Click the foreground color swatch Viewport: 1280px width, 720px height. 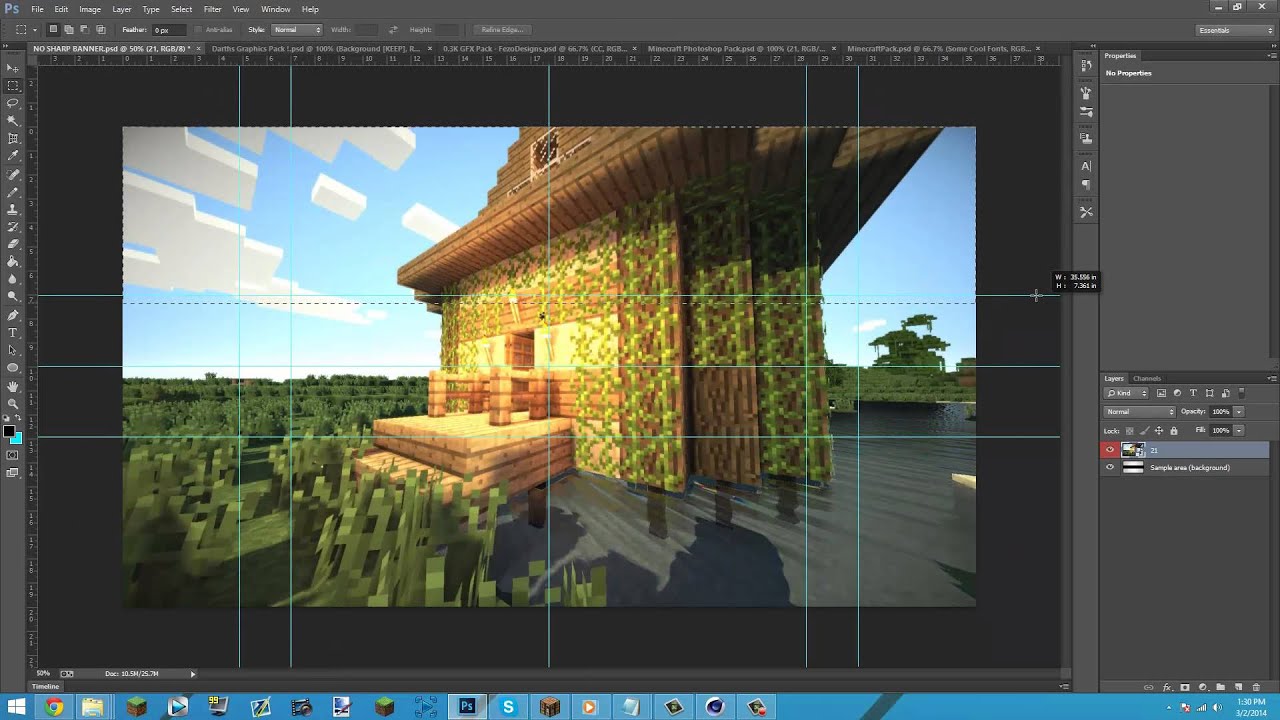click(9, 431)
